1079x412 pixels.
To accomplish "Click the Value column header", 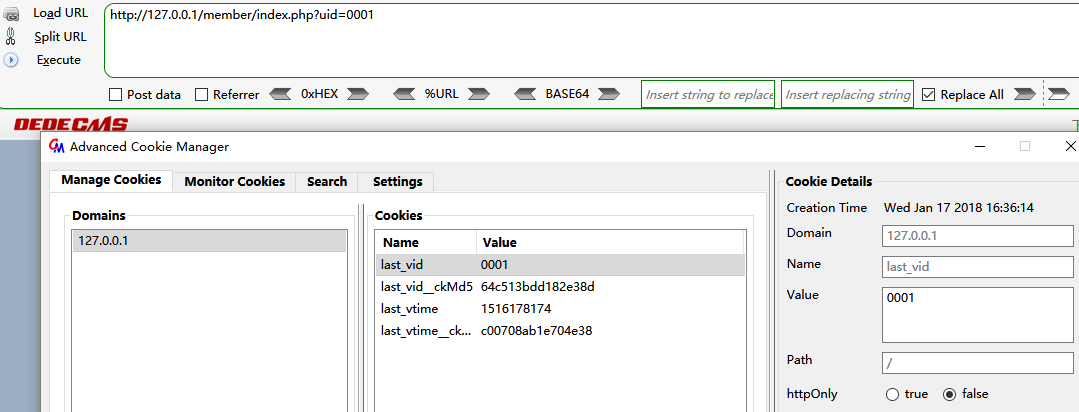I will pos(610,242).
